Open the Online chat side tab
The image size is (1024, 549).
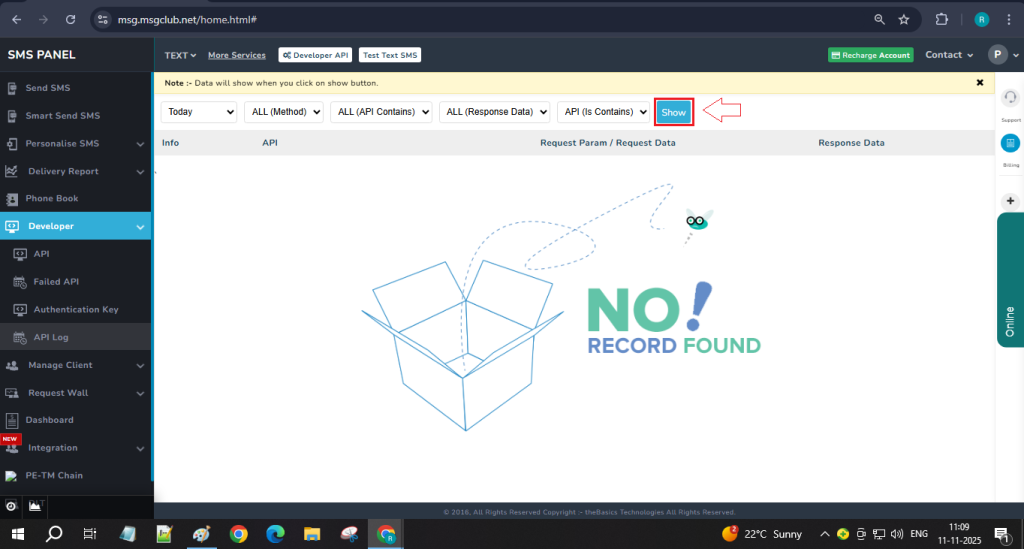[1010, 322]
